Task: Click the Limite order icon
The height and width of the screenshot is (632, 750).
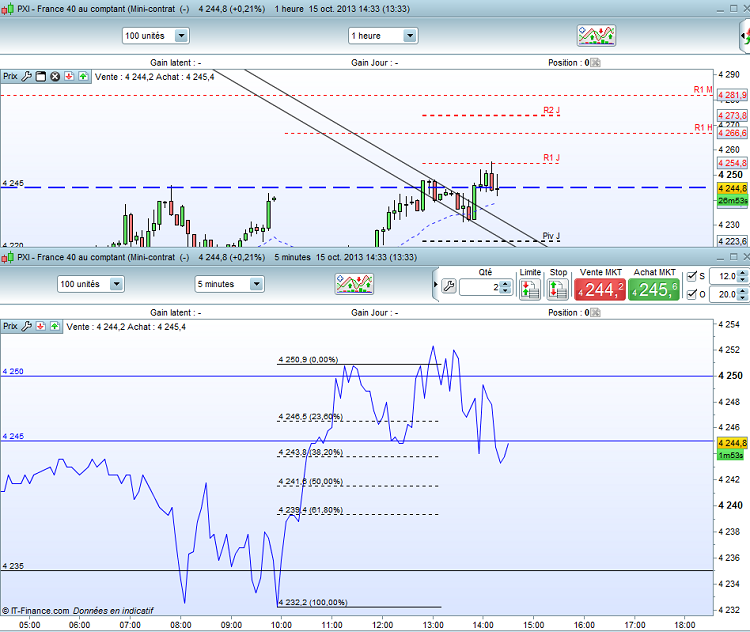Action: [x=530, y=289]
